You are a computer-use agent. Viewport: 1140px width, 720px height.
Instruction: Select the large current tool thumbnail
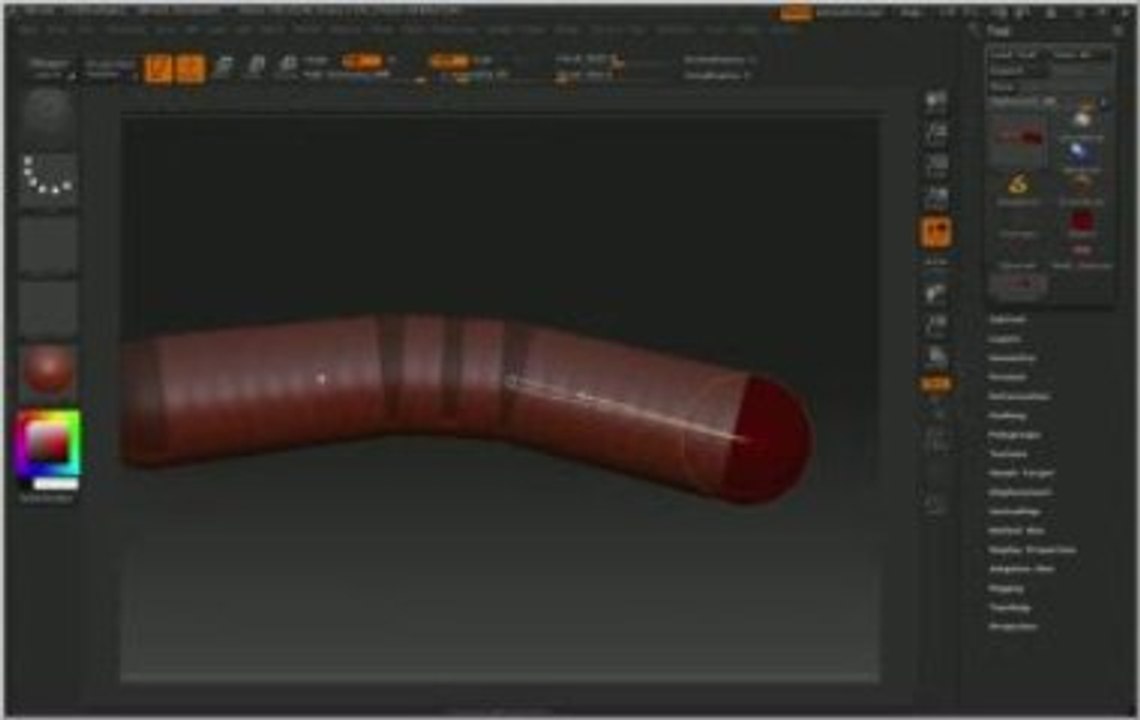coord(1019,138)
